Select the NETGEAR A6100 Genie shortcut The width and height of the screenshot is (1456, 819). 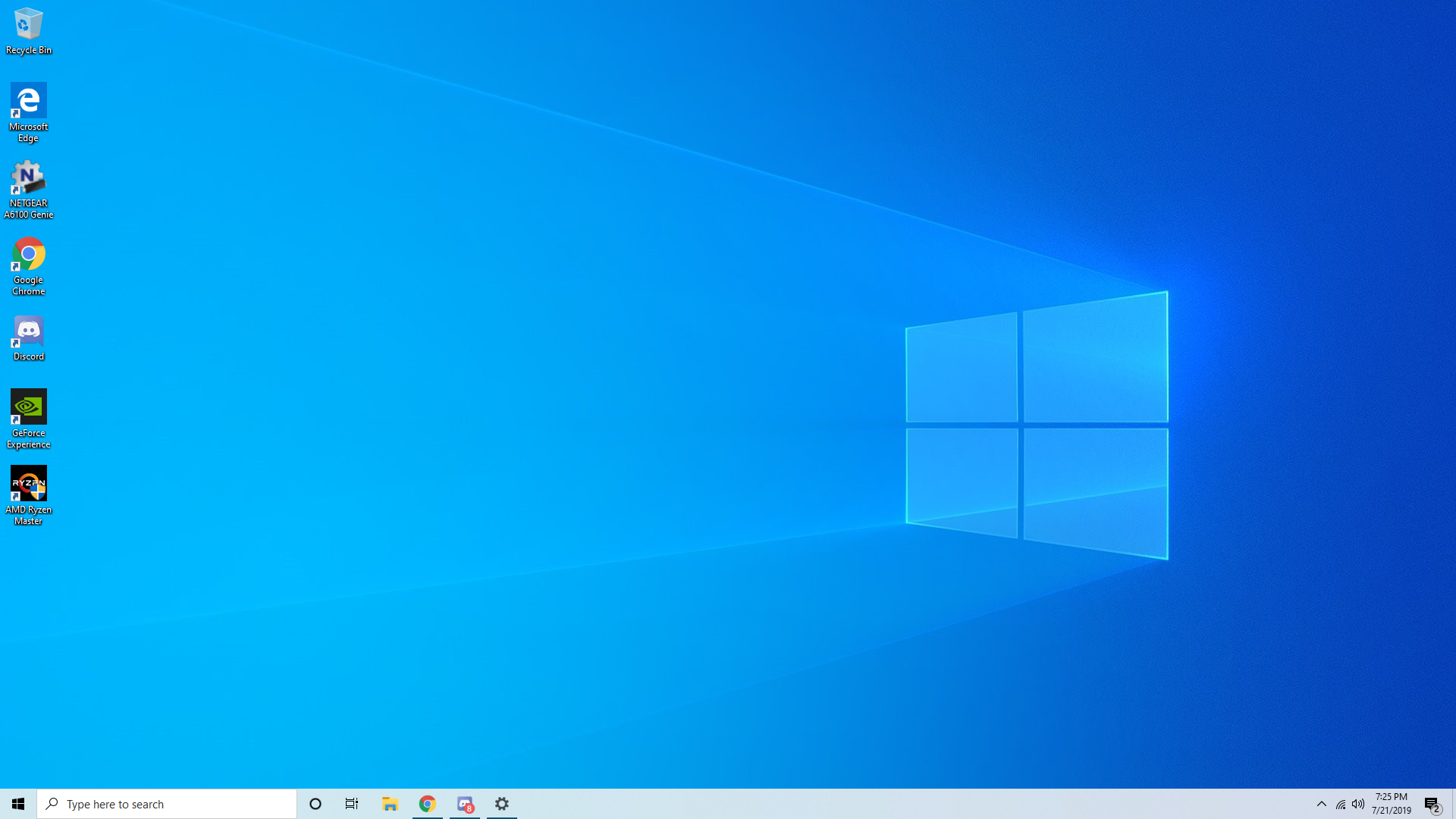[x=28, y=189]
